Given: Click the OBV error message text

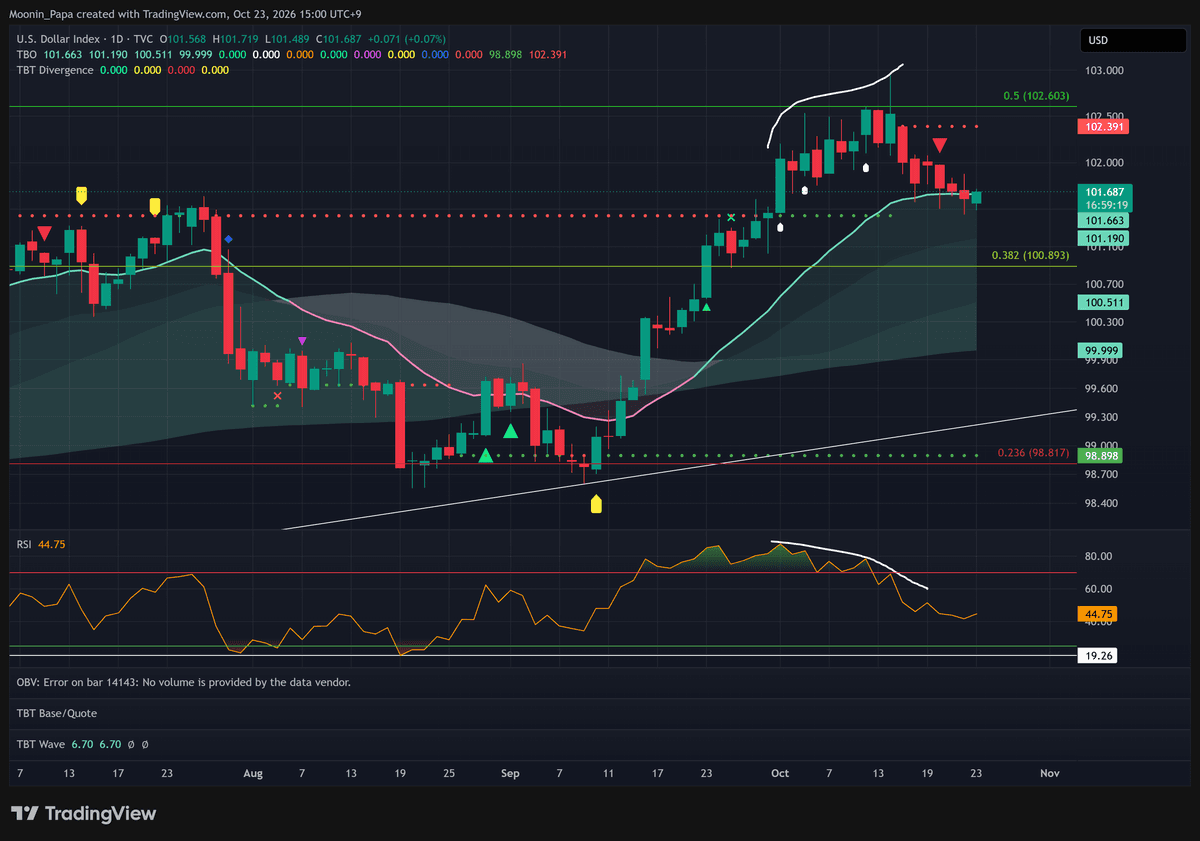Looking at the screenshot, I should [x=184, y=682].
